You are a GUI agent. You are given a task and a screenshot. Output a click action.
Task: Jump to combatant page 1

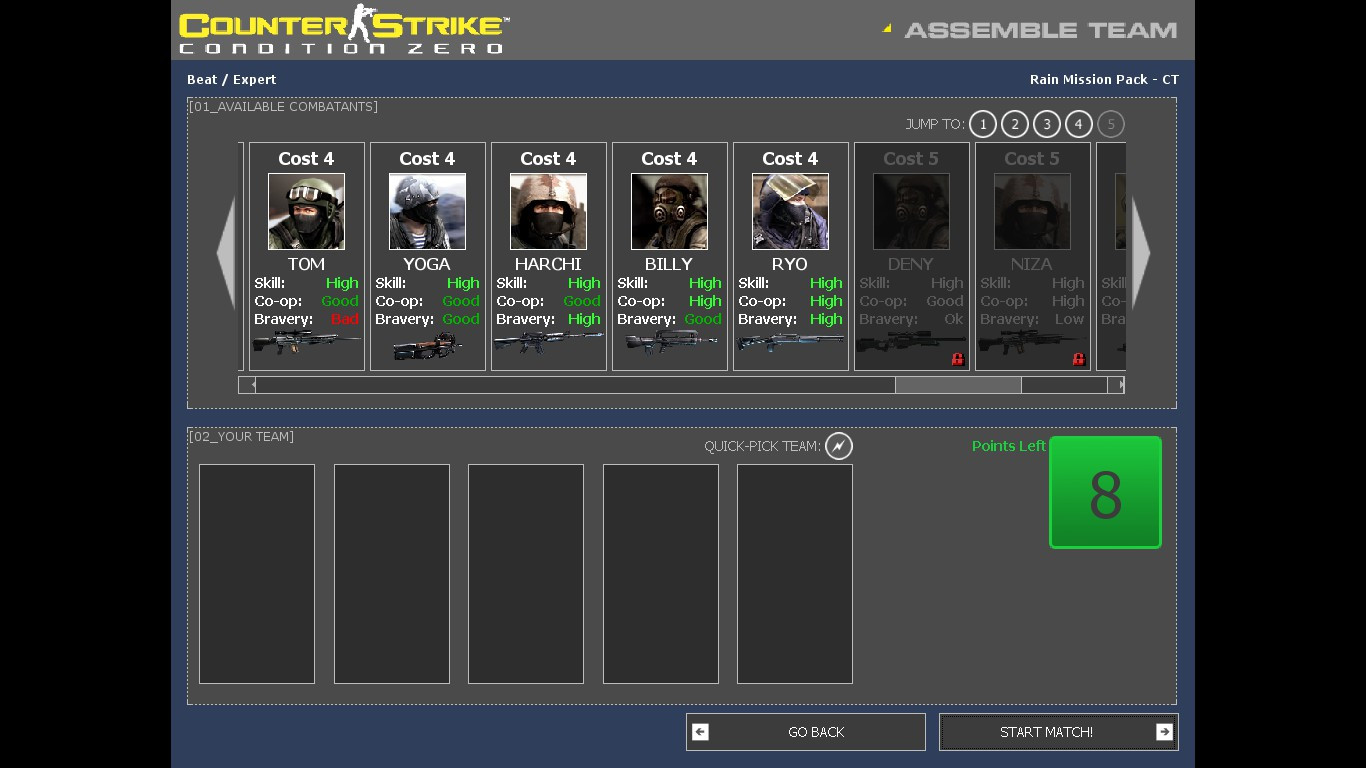[x=983, y=124]
